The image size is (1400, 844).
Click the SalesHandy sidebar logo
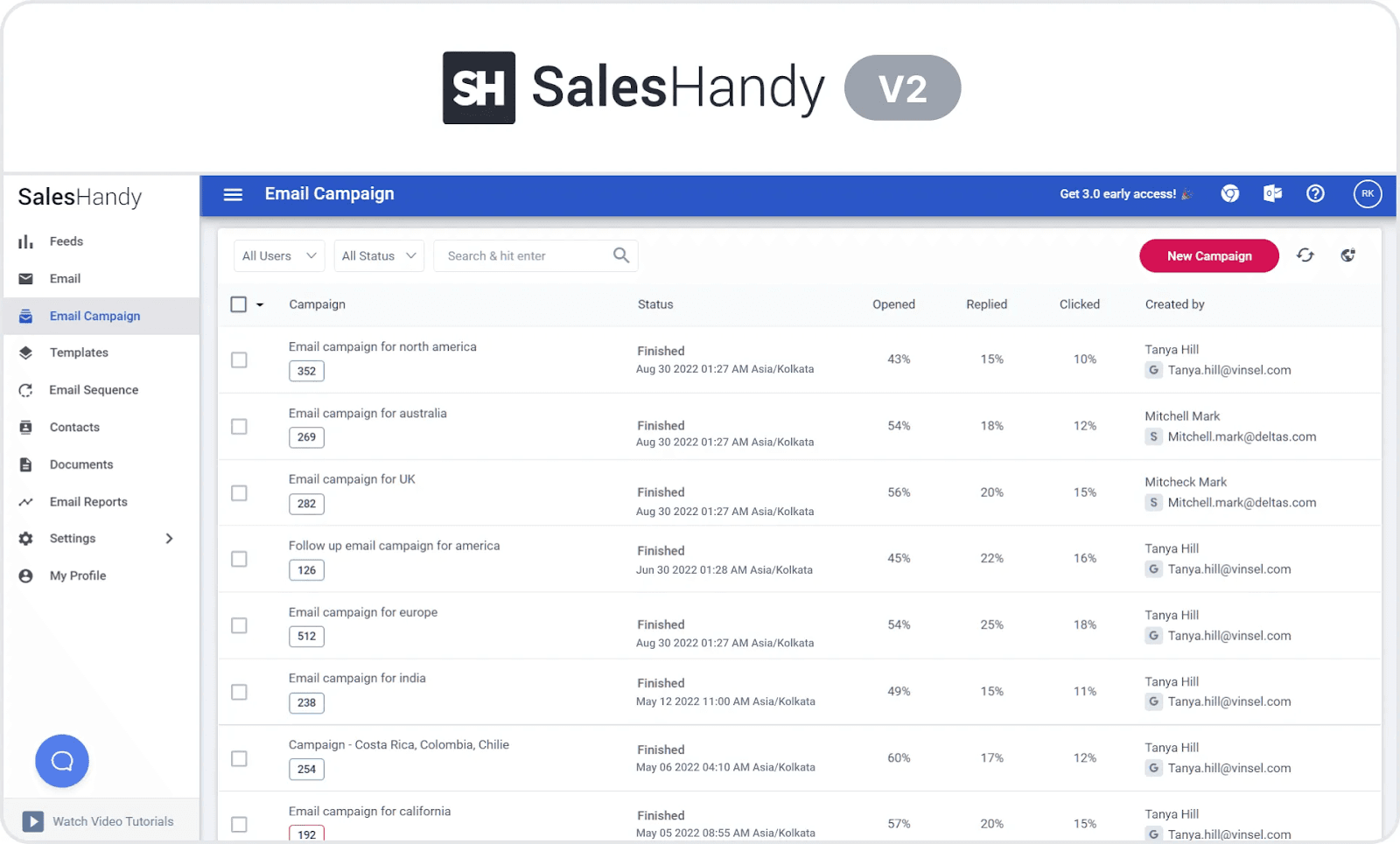tap(80, 197)
